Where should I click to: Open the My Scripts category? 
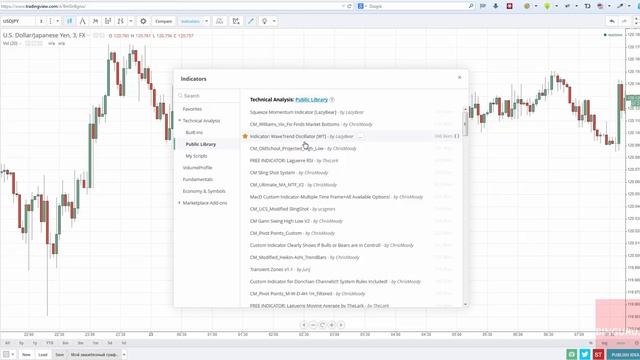click(196, 156)
